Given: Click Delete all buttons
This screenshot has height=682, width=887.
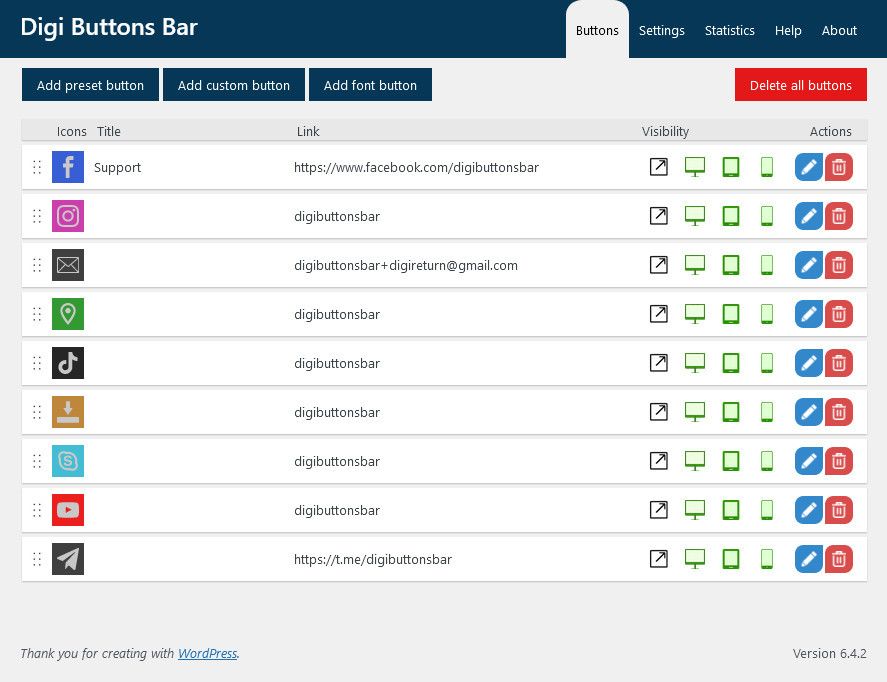Looking at the screenshot, I should tap(800, 85).
